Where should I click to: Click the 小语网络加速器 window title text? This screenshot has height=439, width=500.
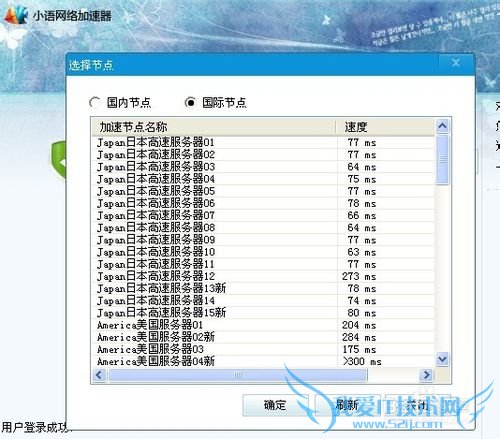pos(72,16)
